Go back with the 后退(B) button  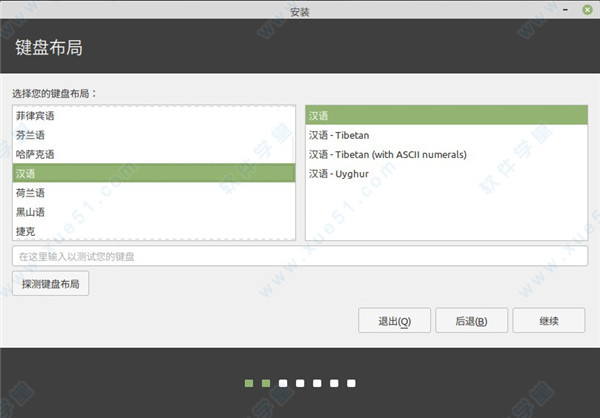[x=471, y=321]
